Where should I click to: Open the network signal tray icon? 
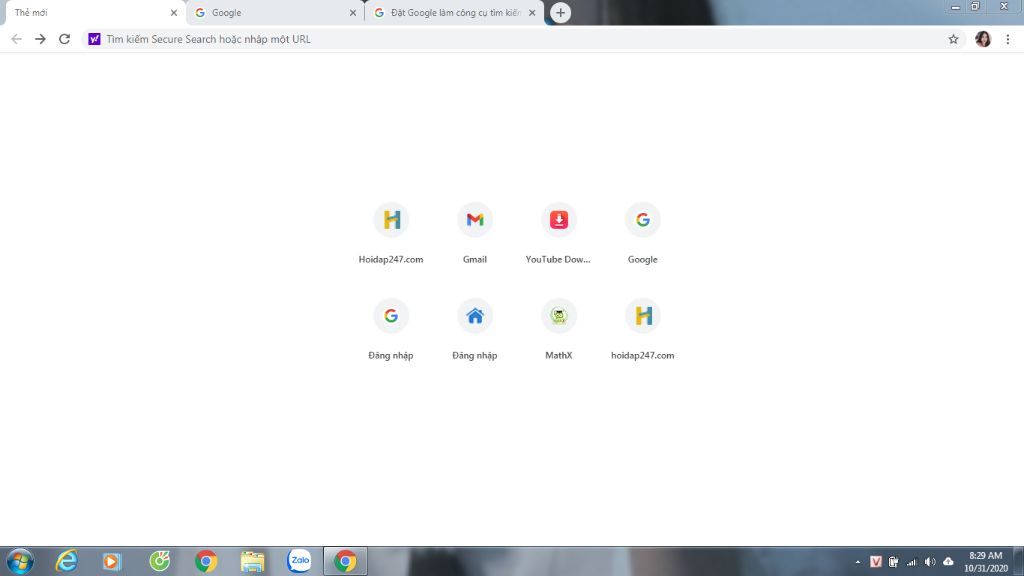tap(912, 562)
